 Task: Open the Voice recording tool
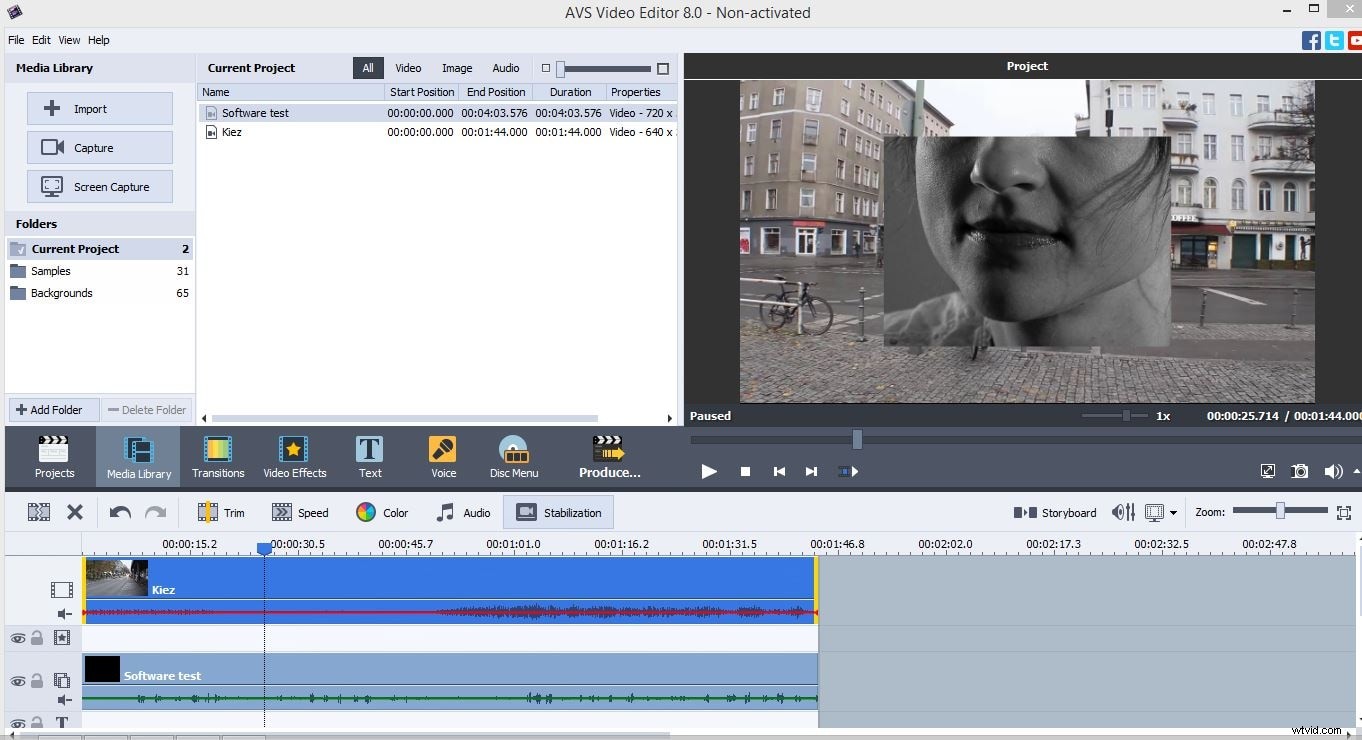point(442,457)
